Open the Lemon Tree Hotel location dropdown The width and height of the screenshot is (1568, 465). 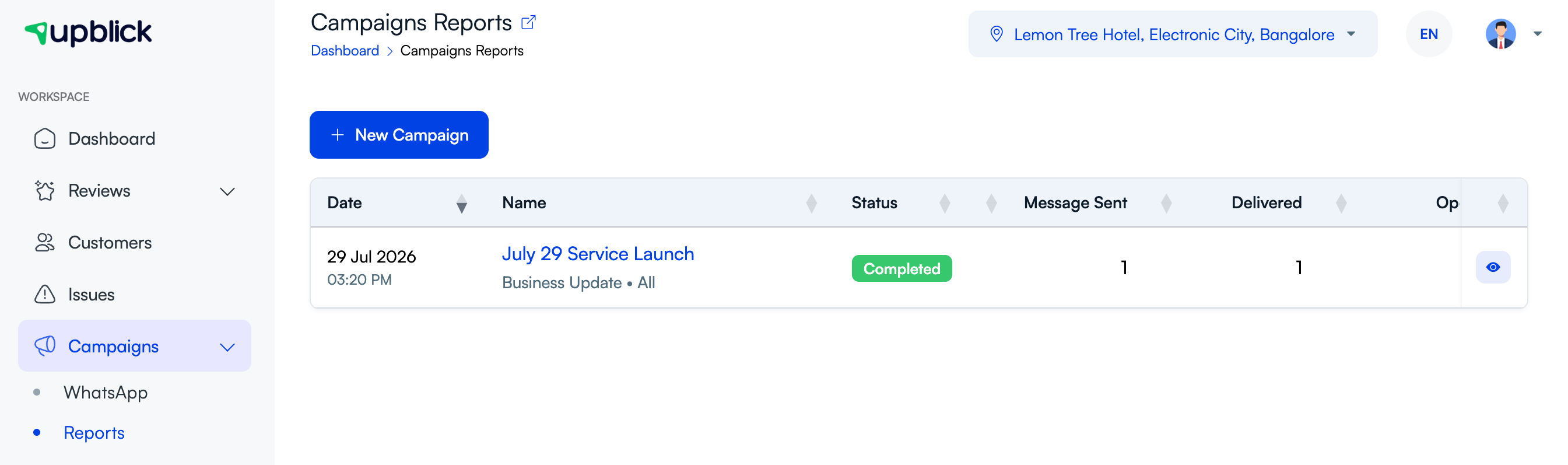[x=1172, y=34]
